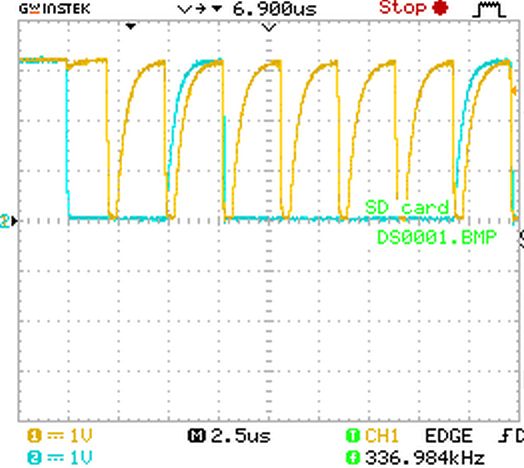Click the 336.984kHz frequency readout
Screen dimensions: 524x468
(x=425, y=457)
